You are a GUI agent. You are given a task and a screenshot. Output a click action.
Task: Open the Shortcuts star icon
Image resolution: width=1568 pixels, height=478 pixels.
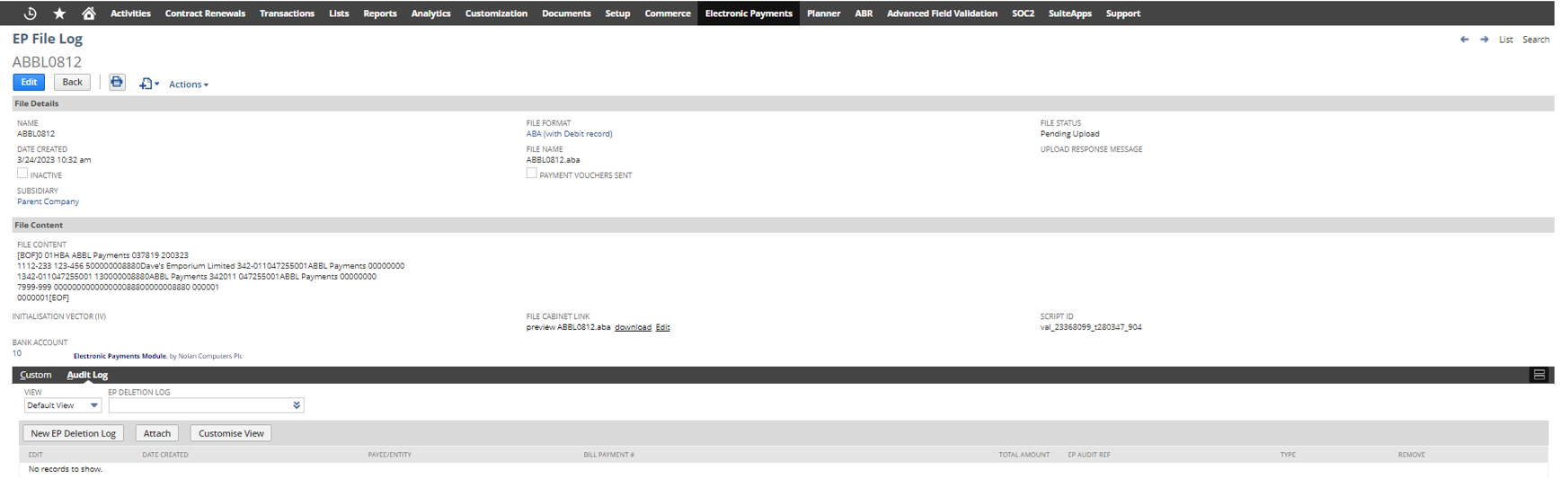coord(59,13)
